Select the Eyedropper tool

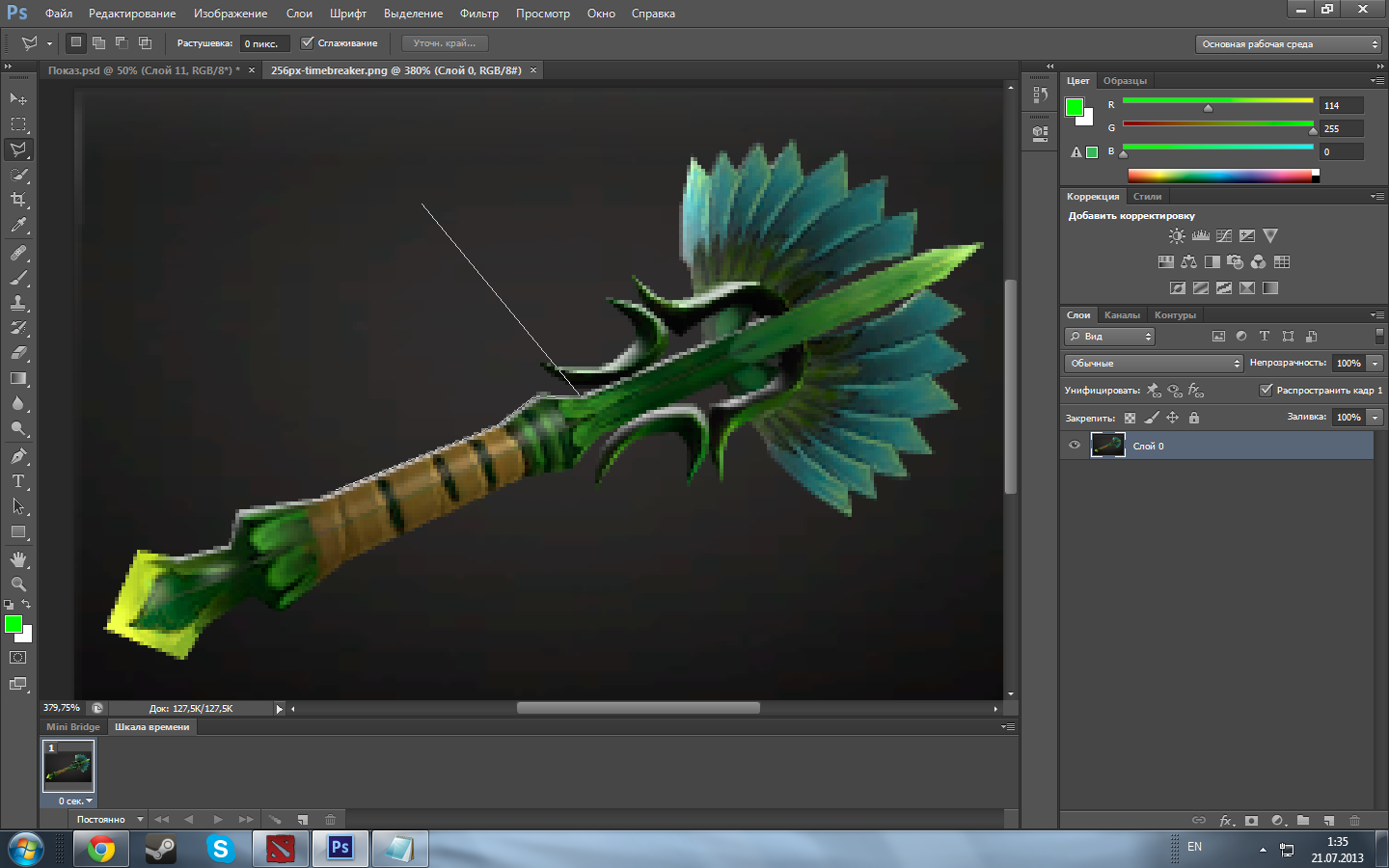click(17, 225)
